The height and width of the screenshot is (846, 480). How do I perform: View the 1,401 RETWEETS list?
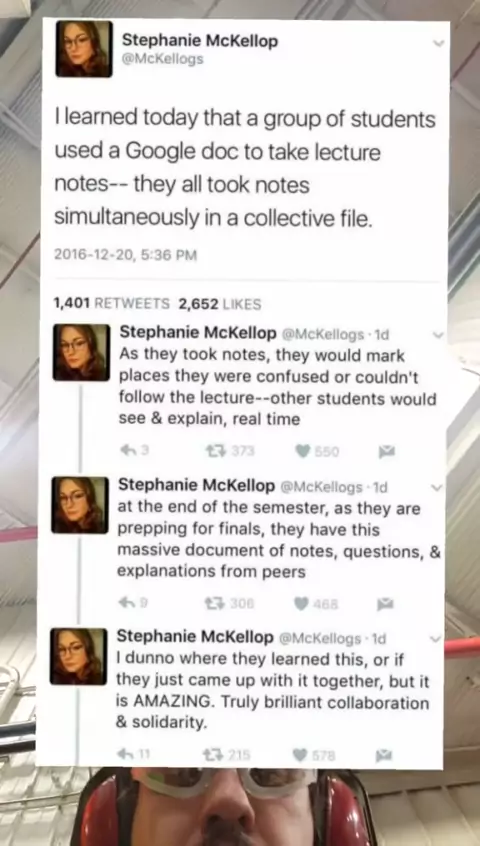point(112,304)
